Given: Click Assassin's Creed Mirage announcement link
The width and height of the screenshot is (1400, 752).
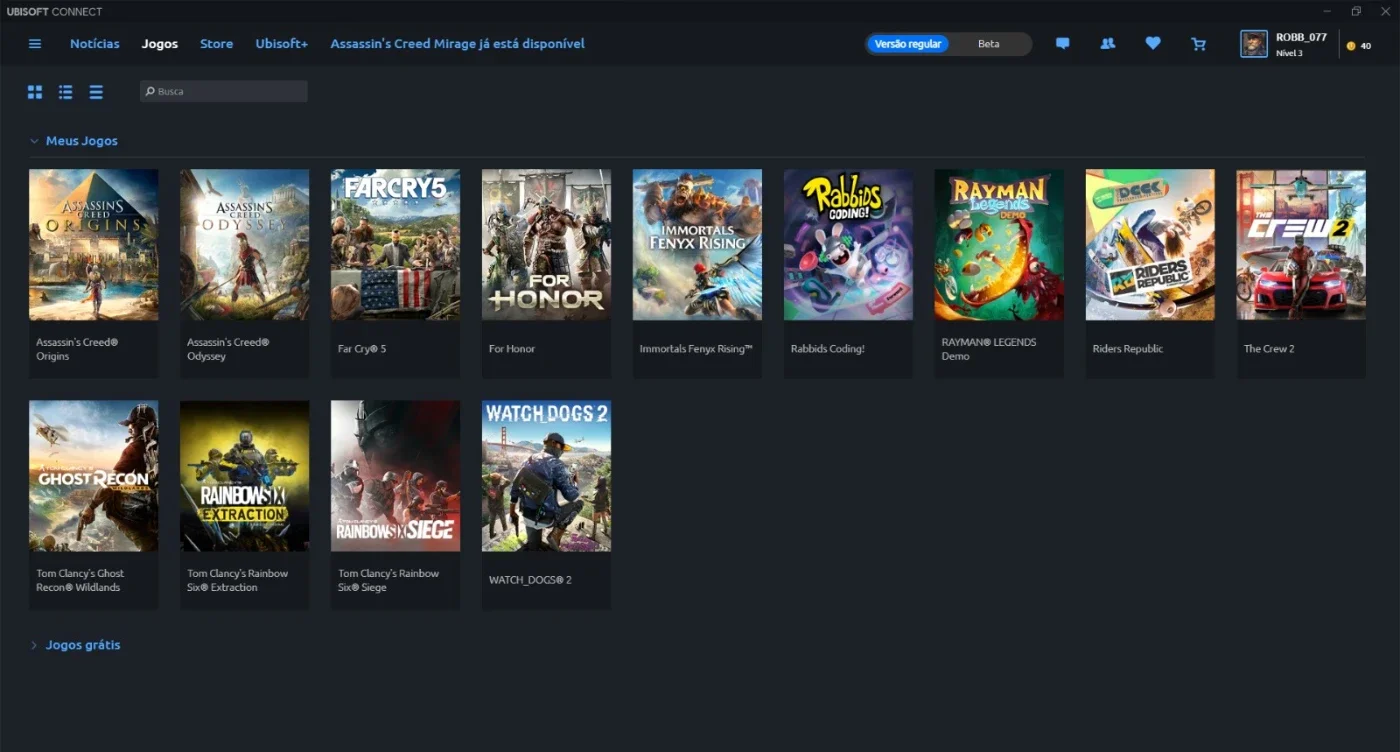Looking at the screenshot, I should point(458,44).
